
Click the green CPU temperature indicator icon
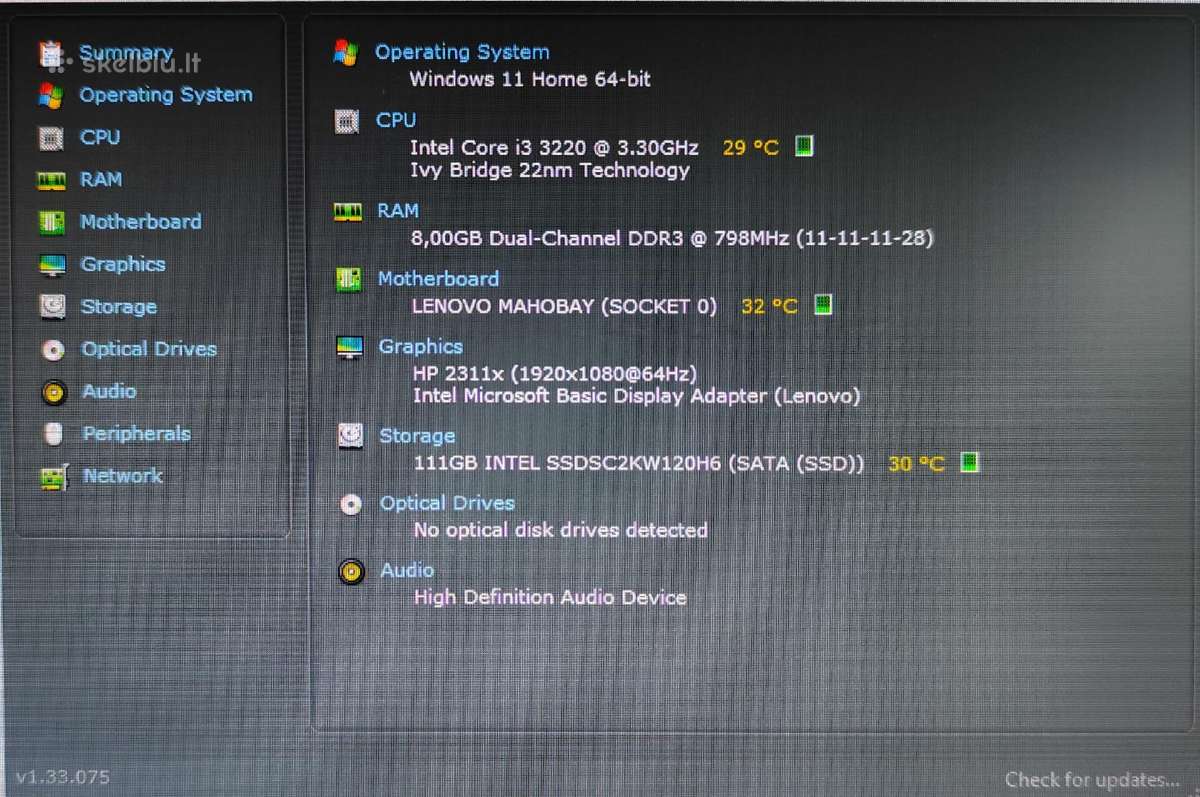[x=804, y=146]
